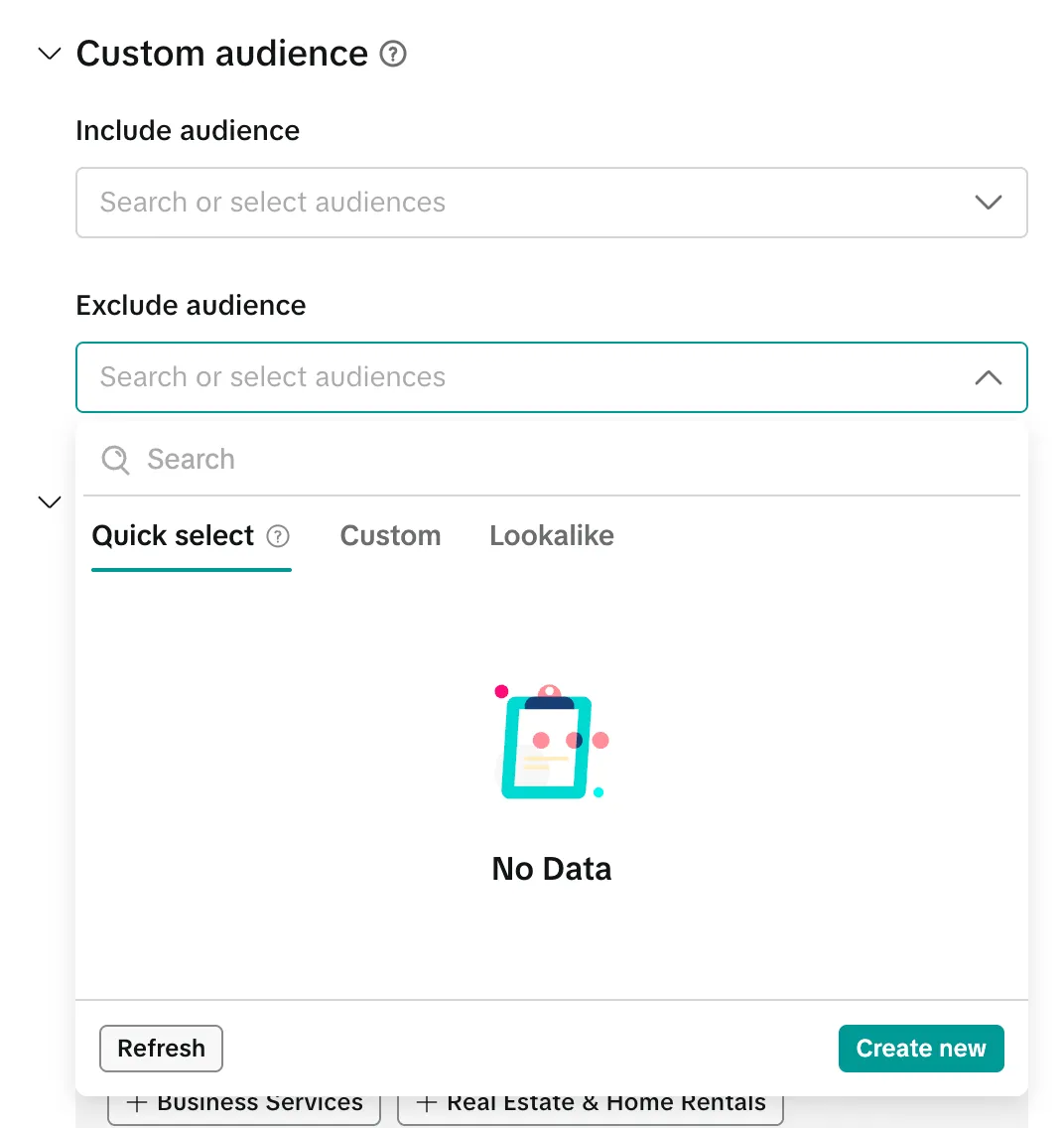
Task: Click the Refresh button
Action: [x=161, y=1049]
